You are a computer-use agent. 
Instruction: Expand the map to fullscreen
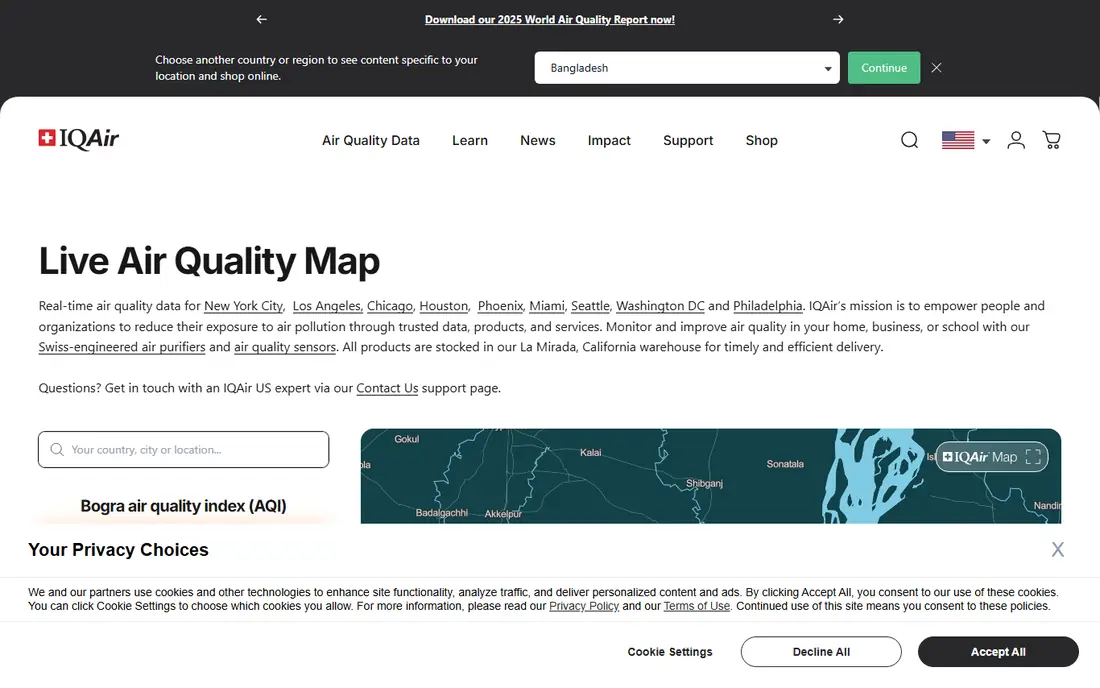1033,457
